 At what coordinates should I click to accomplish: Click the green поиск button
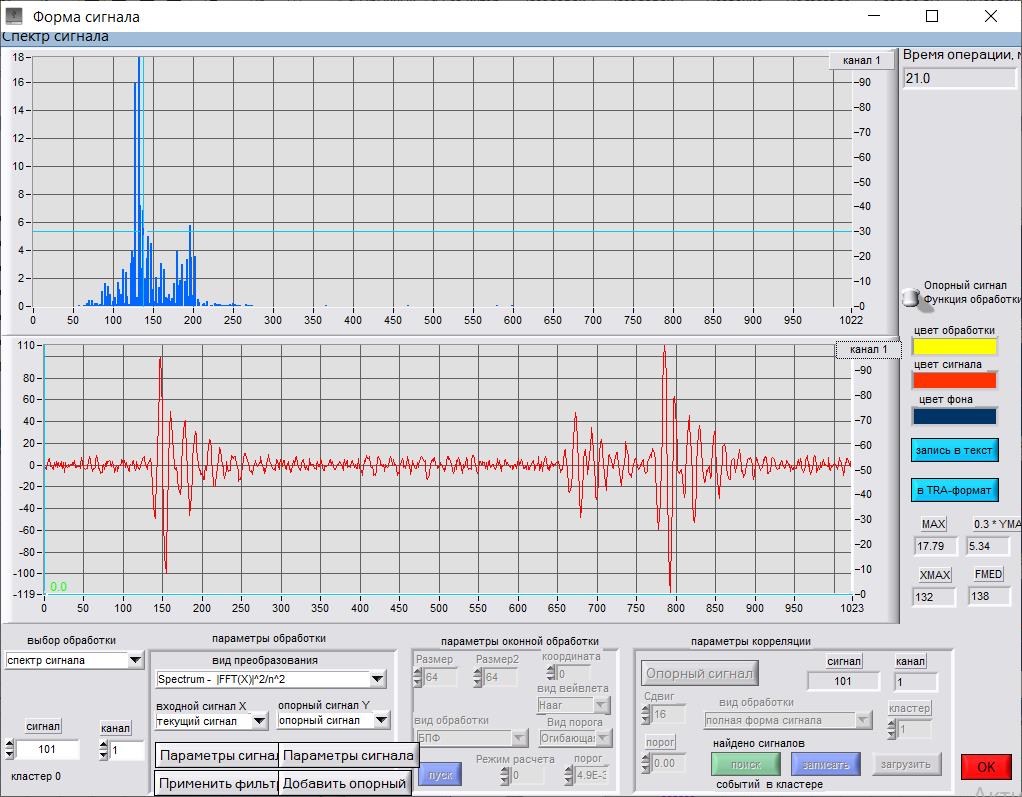[745, 765]
